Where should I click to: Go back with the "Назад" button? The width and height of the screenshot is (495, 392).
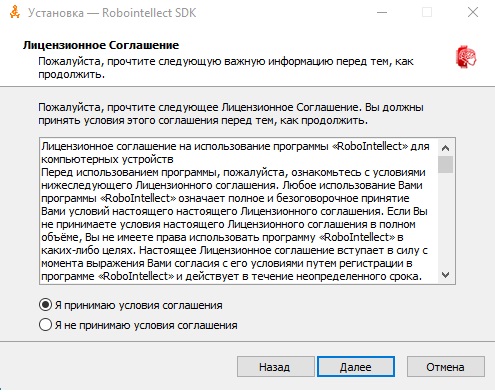click(276, 367)
